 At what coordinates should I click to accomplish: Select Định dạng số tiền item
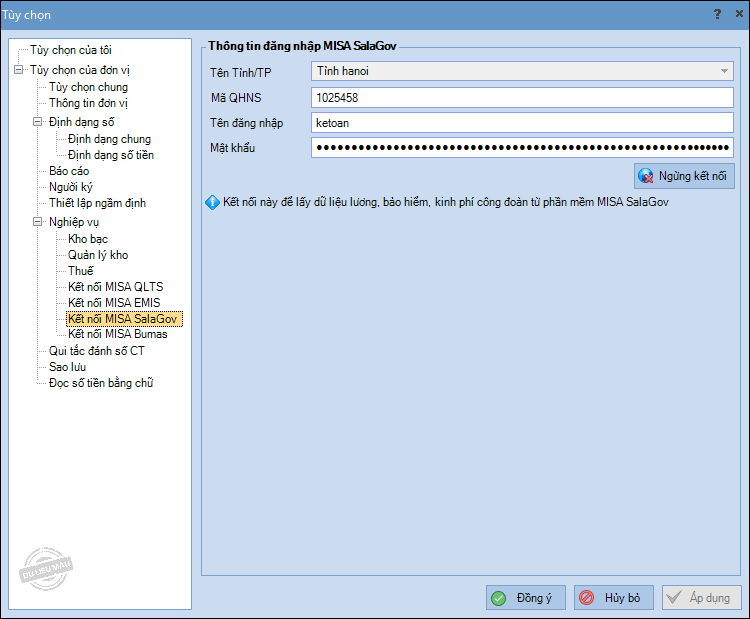point(111,155)
